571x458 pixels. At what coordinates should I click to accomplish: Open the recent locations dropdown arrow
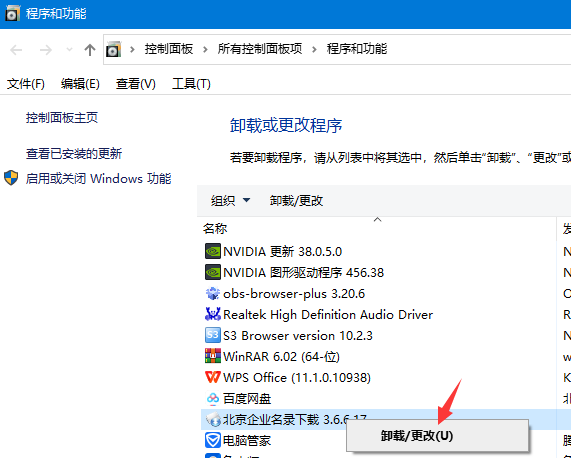click(69, 50)
